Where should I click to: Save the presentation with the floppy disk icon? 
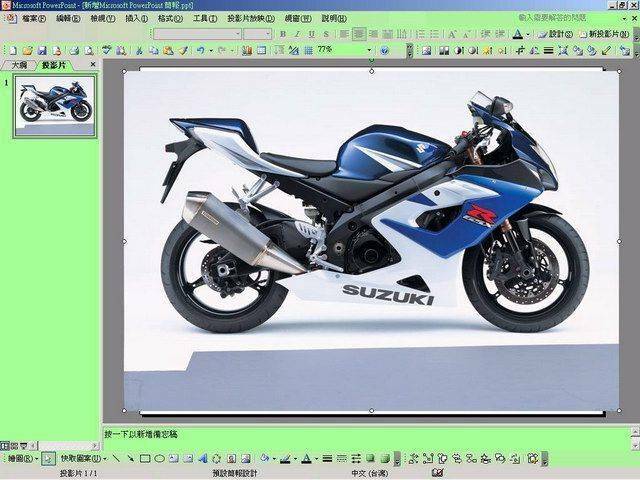pyautogui.click(x=42, y=50)
